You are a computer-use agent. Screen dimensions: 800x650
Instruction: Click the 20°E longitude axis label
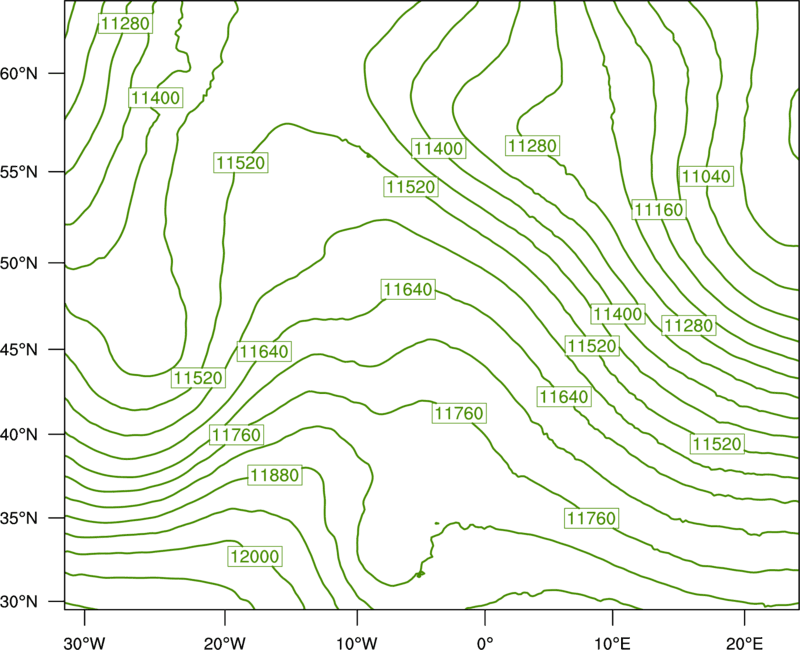click(x=744, y=643)
